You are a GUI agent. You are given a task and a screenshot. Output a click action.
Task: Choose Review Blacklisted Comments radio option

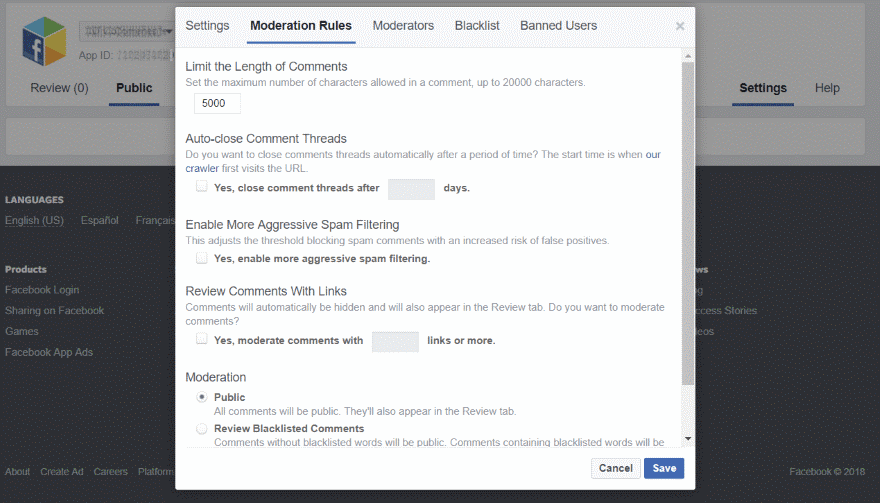tap(201, 429)
